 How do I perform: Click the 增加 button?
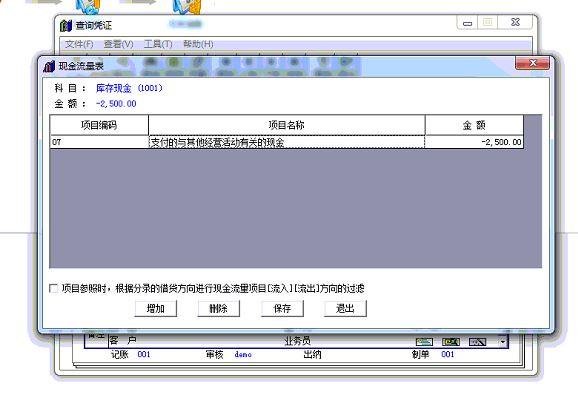coord(156,308)
